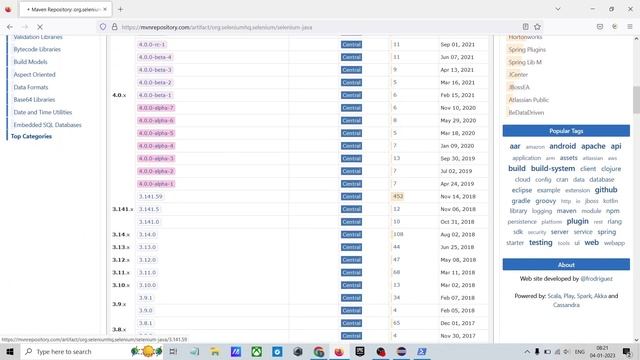Open a new browser tab
This screenshot has height=360, width=640.
[x=120, y=9]
